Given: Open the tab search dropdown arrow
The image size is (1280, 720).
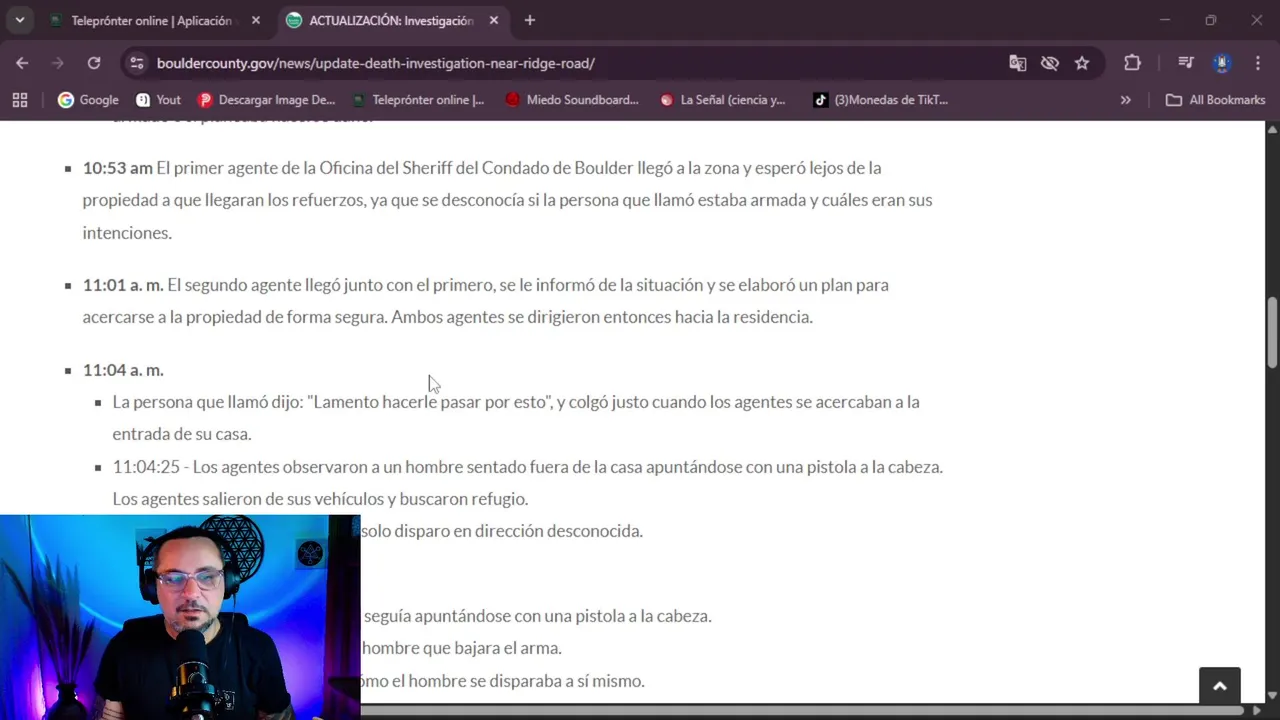Looking at the screenshot, I should coord(20,20).
